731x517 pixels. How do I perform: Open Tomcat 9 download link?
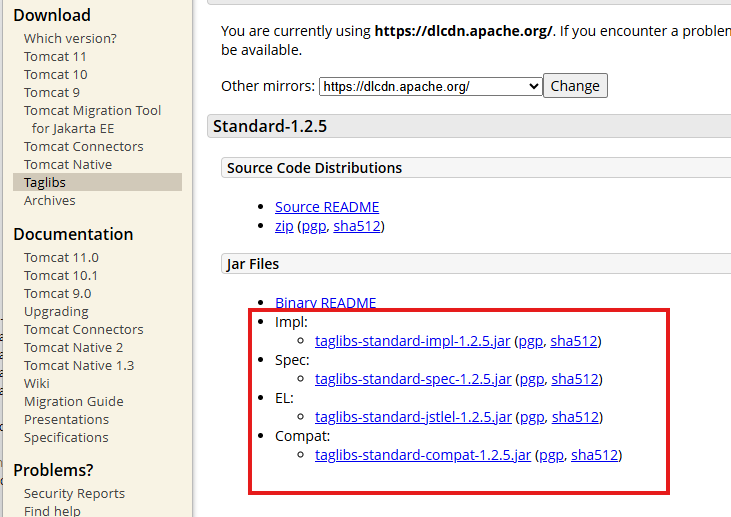pyautogui.click(x=52, y=92)
